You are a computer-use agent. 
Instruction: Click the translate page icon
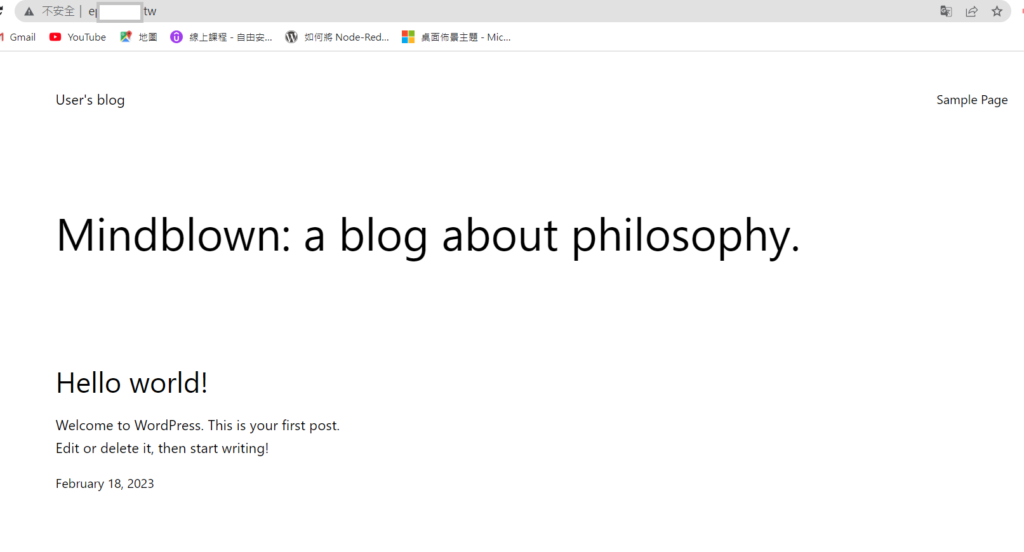click(x=945, y=11)
